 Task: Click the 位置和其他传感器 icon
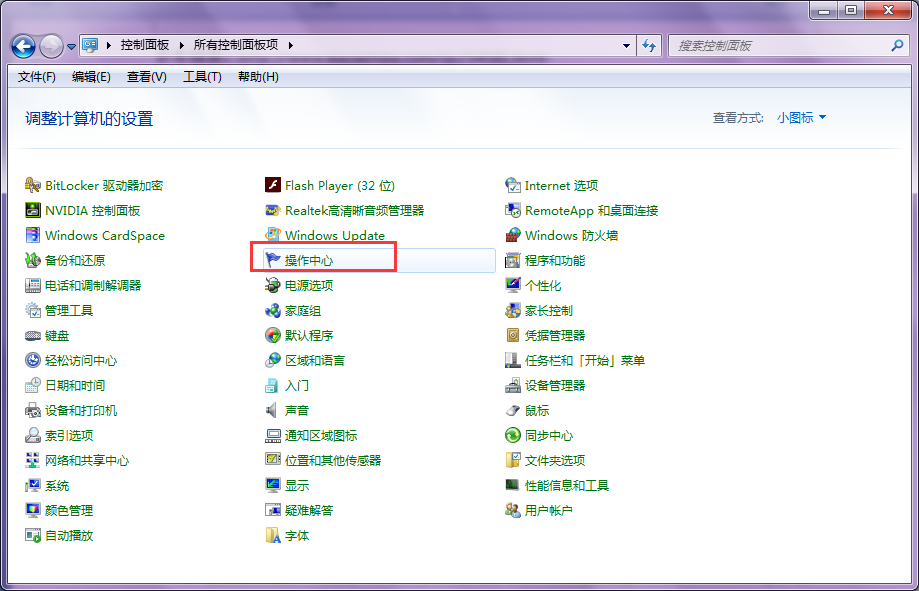coord(273,460)
